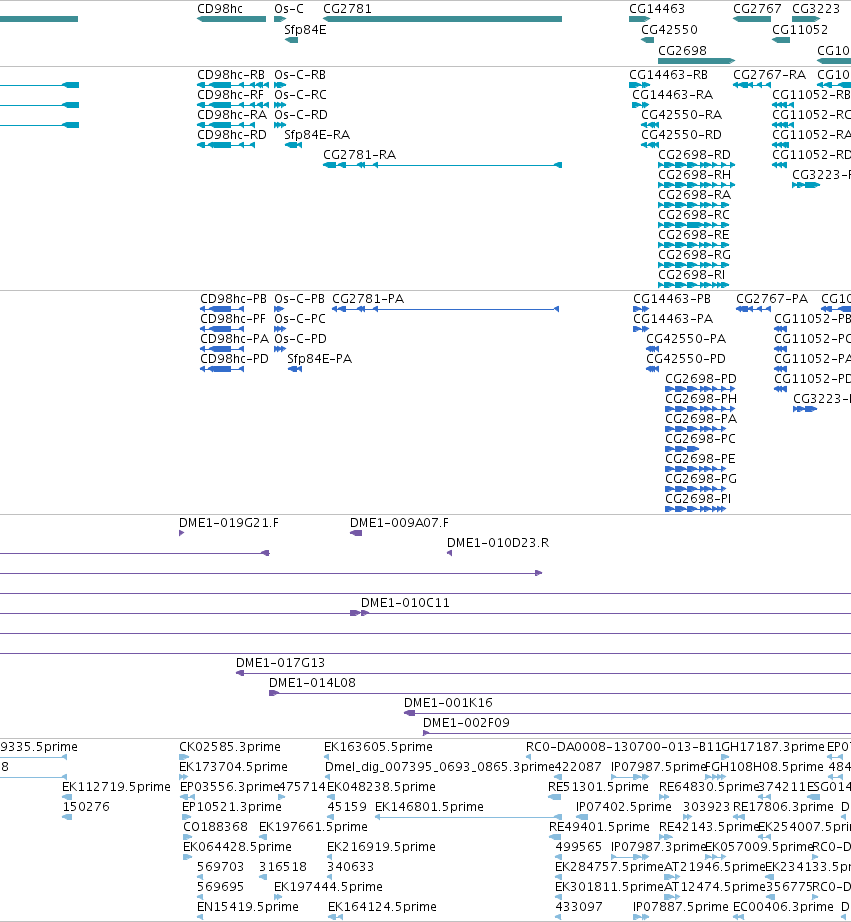The image size is (851, 922).
Task: Open the Os-C gene feature
Action: (280, 19)
